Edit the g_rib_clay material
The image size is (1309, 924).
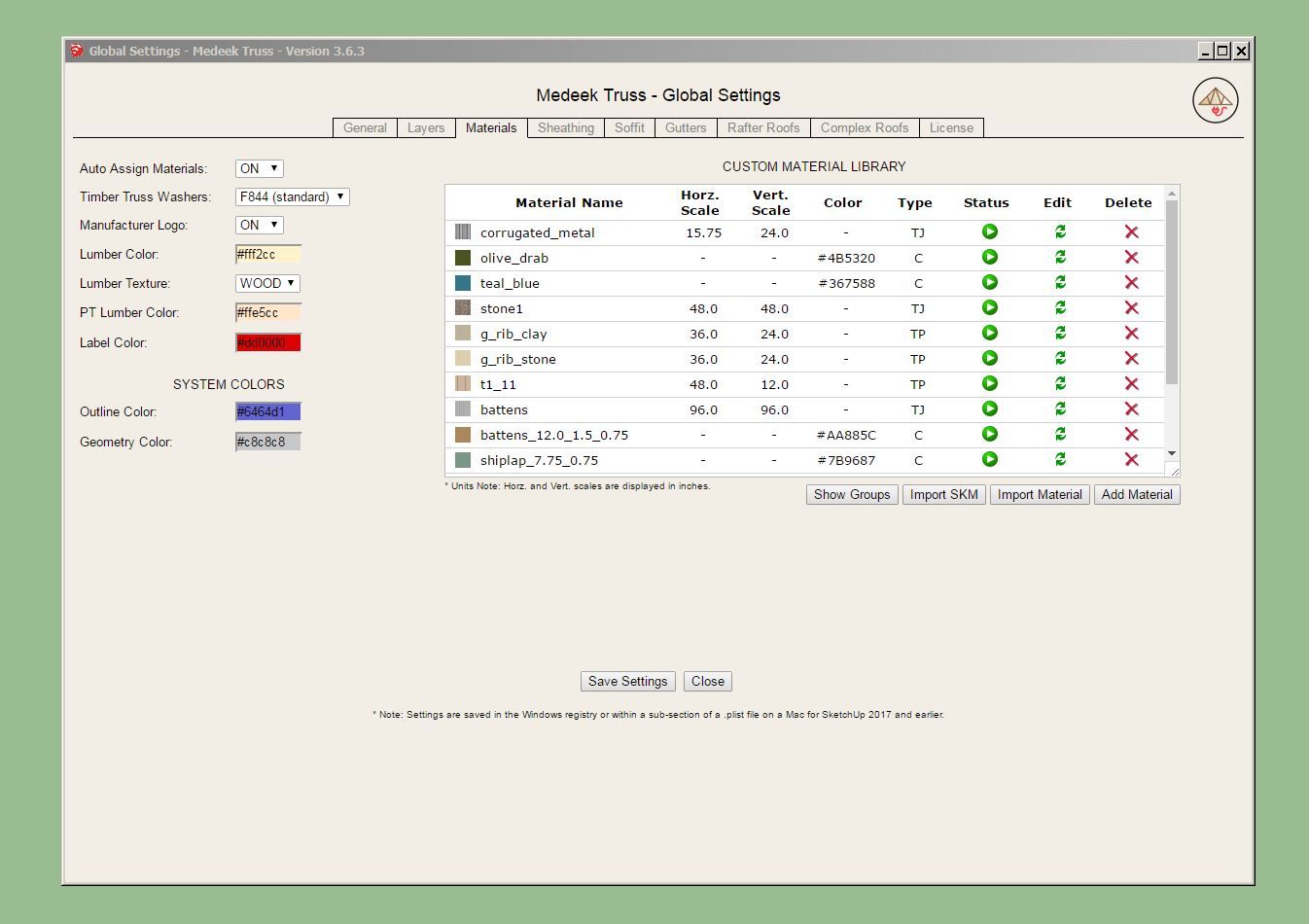1060,334
